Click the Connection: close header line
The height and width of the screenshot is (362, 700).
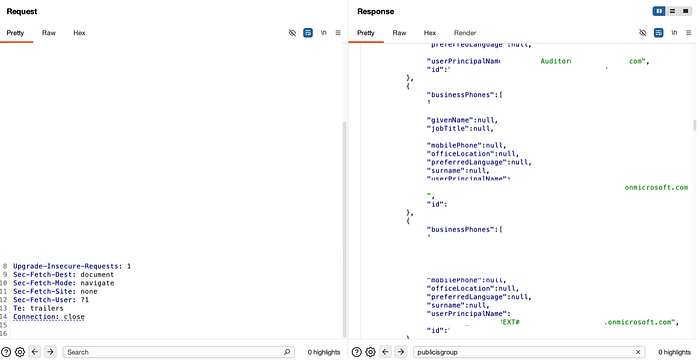[49, 316]
